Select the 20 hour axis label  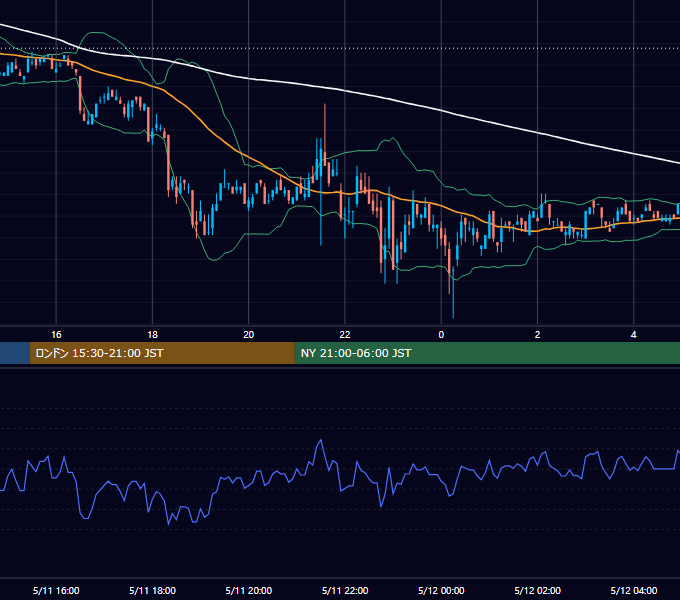point(248,335)
